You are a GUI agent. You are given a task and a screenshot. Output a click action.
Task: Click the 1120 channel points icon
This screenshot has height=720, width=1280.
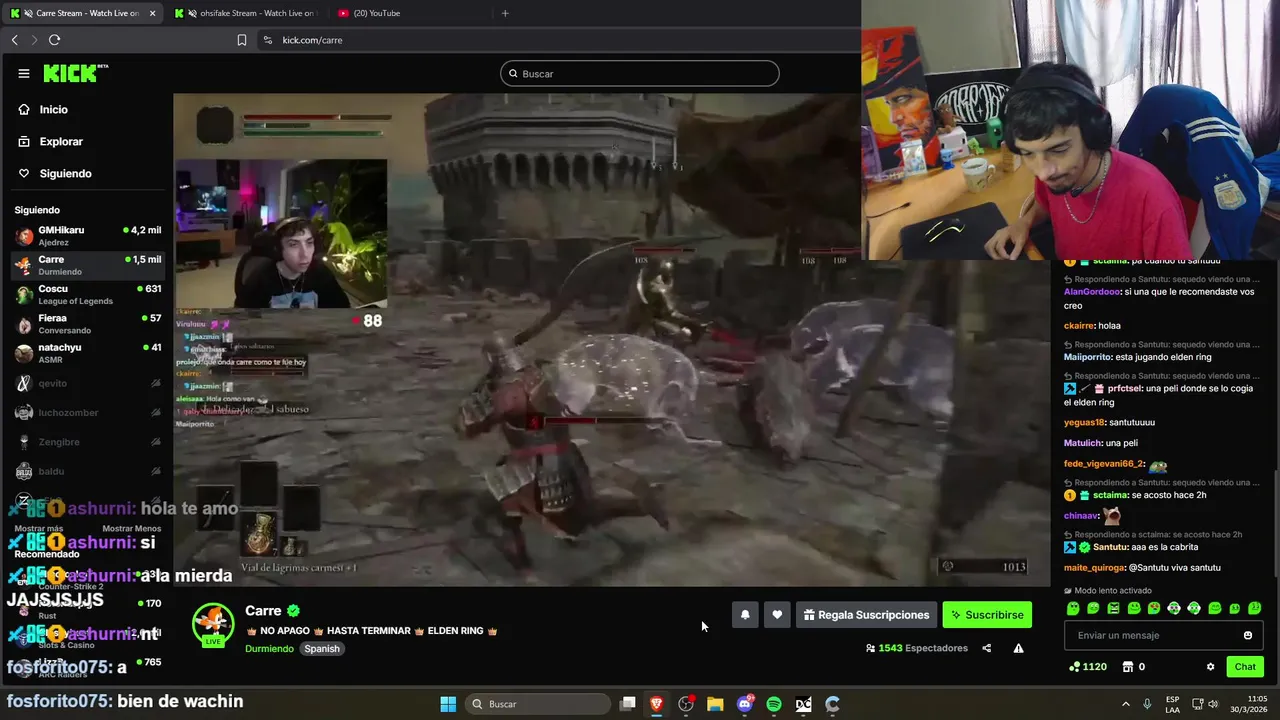1087,666
